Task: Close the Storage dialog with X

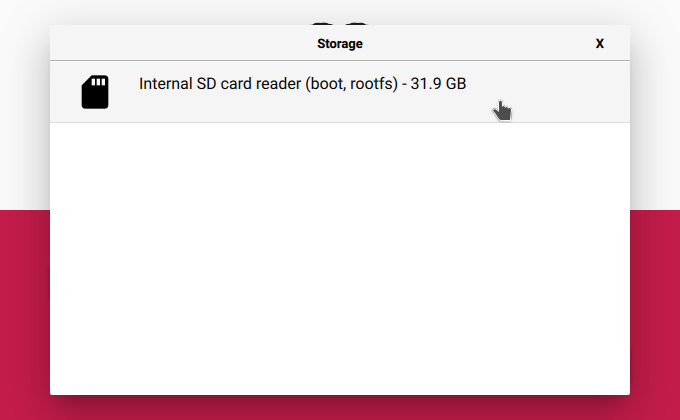Action: pyautogui.click(x=600, y=43)
